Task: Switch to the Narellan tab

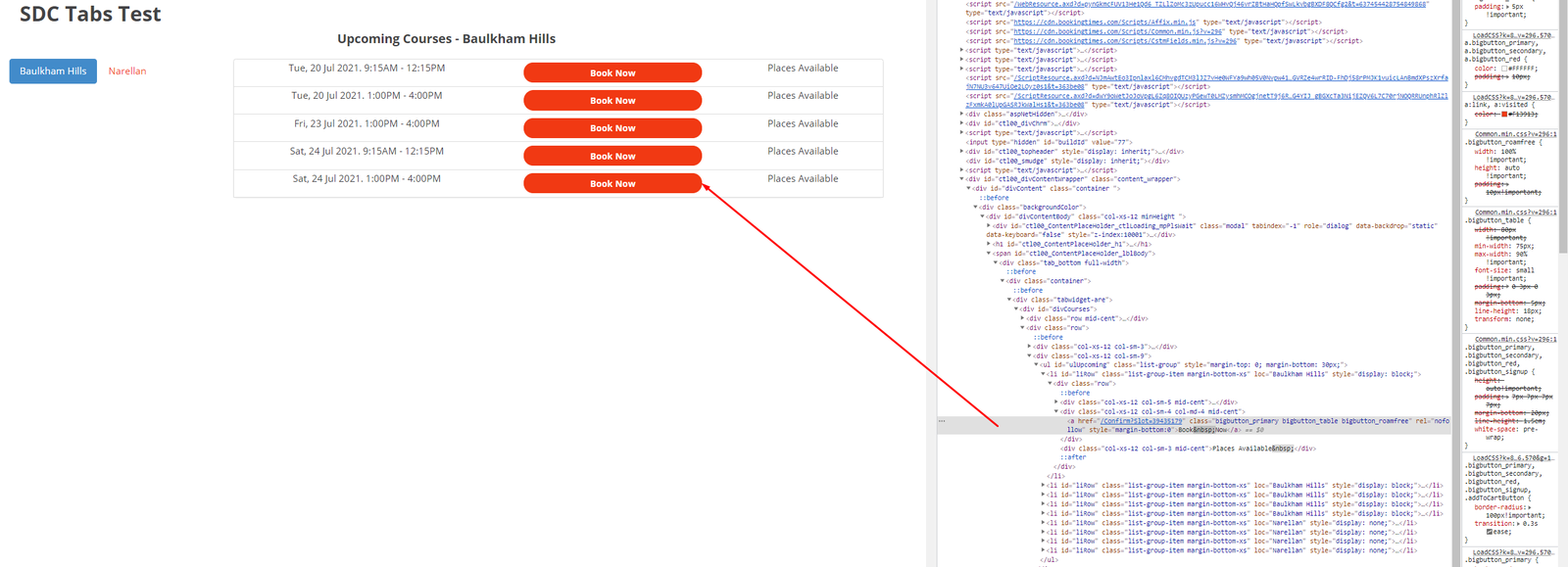Action: 127,71
